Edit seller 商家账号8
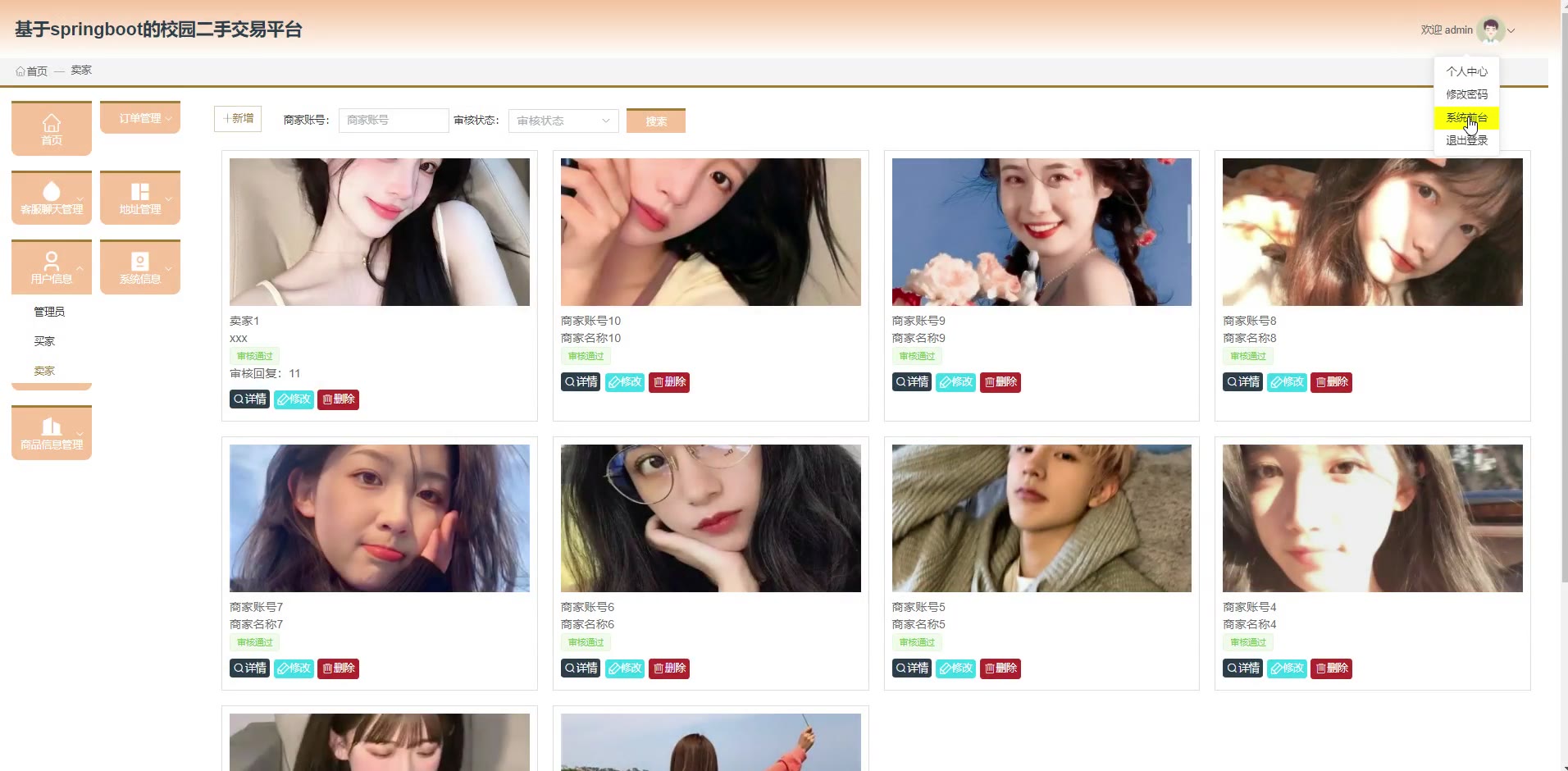This screenshot has width=1568, height=771. [x=1287, y=382]
